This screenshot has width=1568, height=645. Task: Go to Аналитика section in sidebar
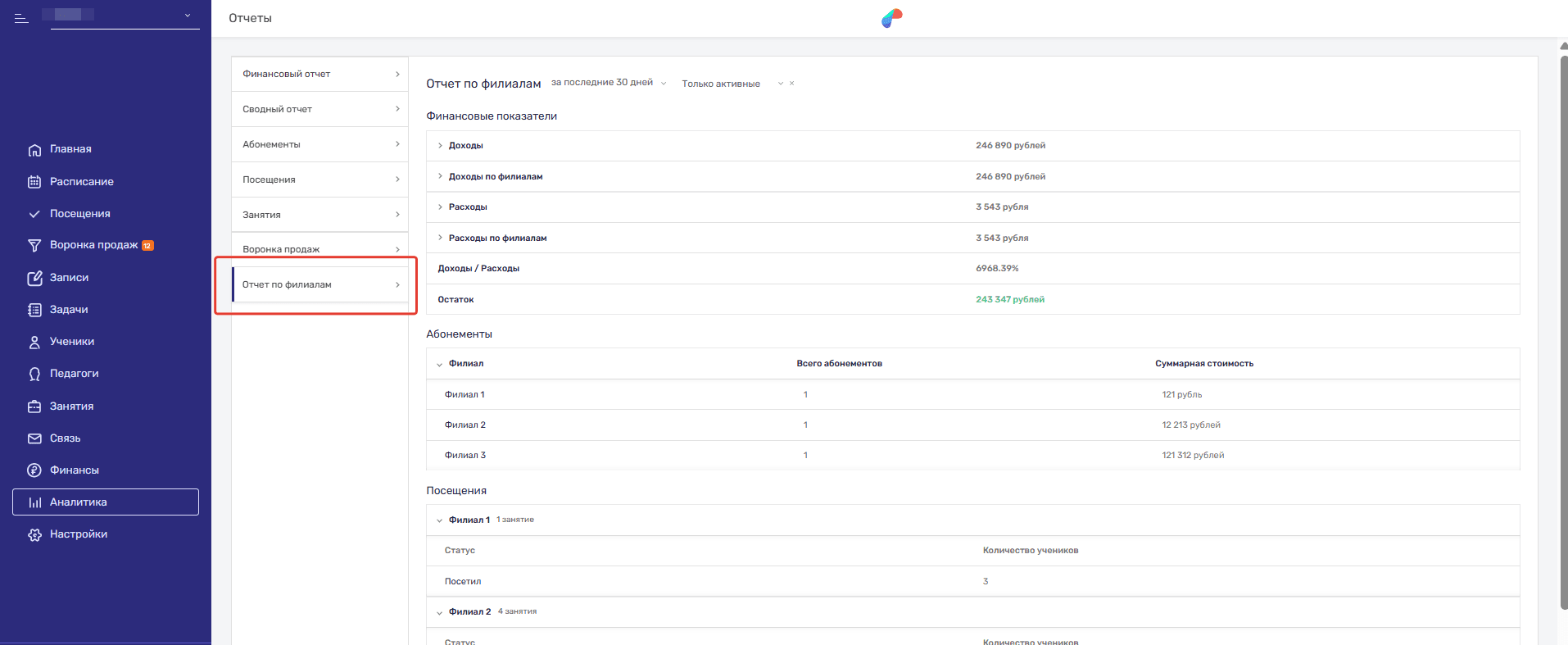[106, 502]
